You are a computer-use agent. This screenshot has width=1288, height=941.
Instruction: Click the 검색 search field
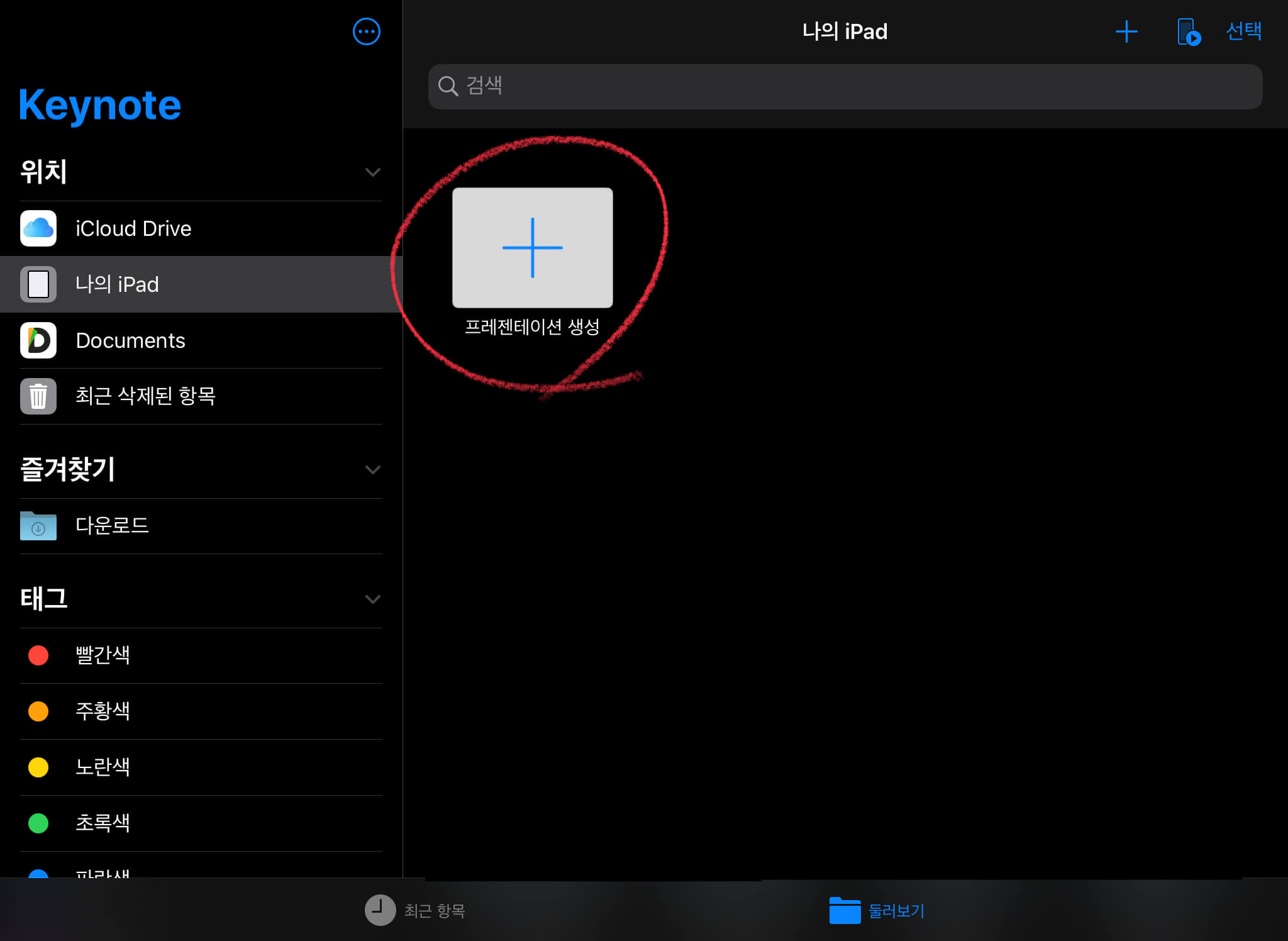pyautogui.click(x=845, y=86)
